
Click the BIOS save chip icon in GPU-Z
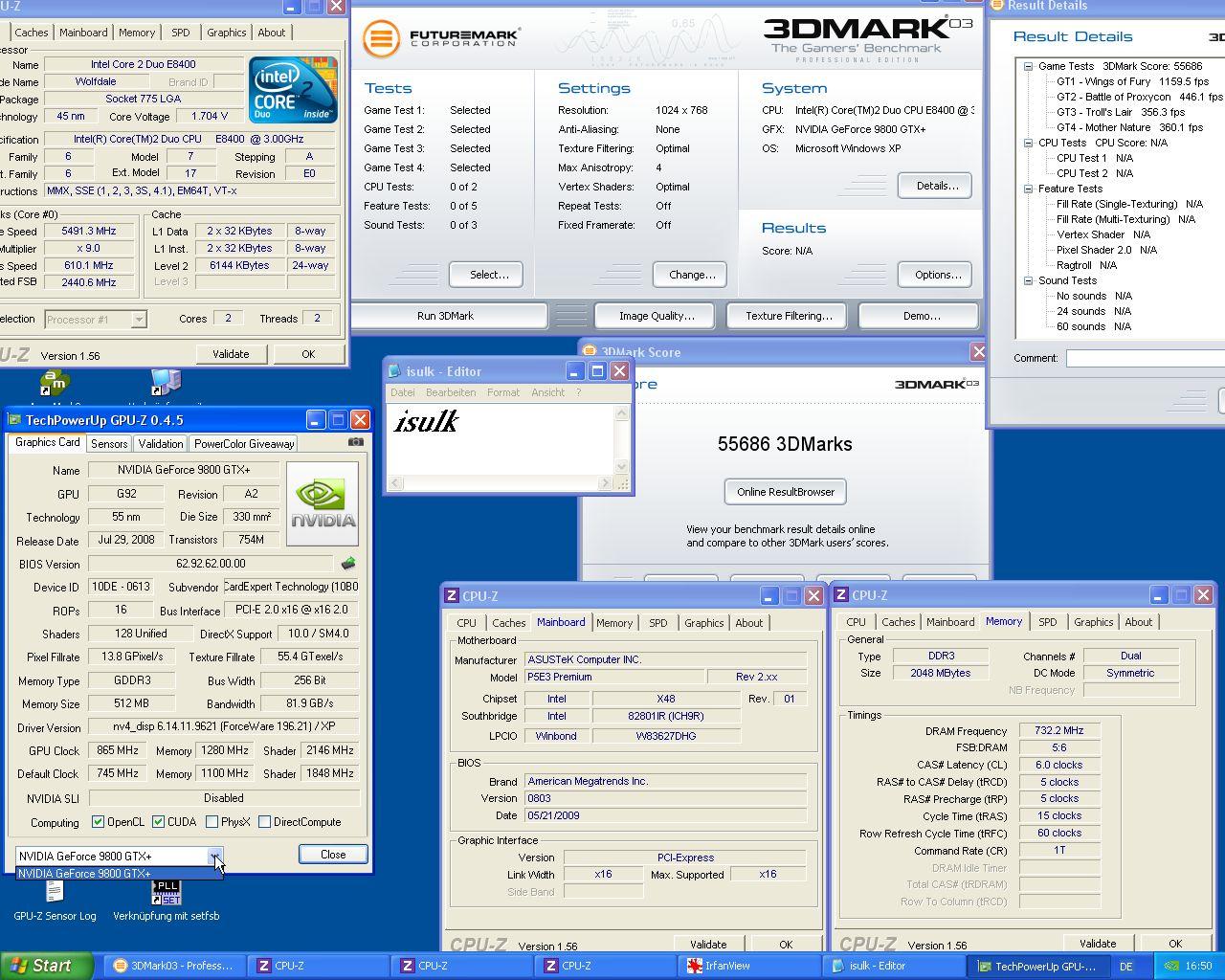pos(348,564)
